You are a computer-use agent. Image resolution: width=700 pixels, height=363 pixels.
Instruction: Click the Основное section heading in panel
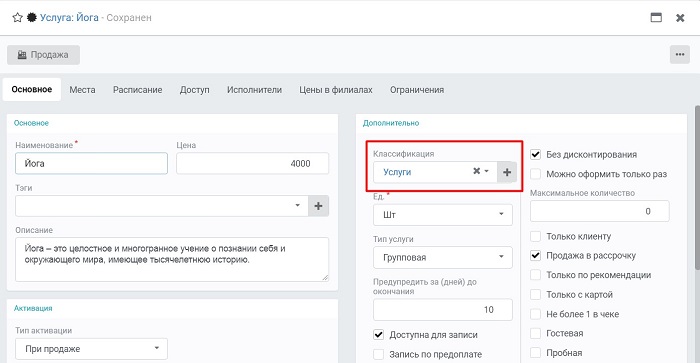click(31, 123)
